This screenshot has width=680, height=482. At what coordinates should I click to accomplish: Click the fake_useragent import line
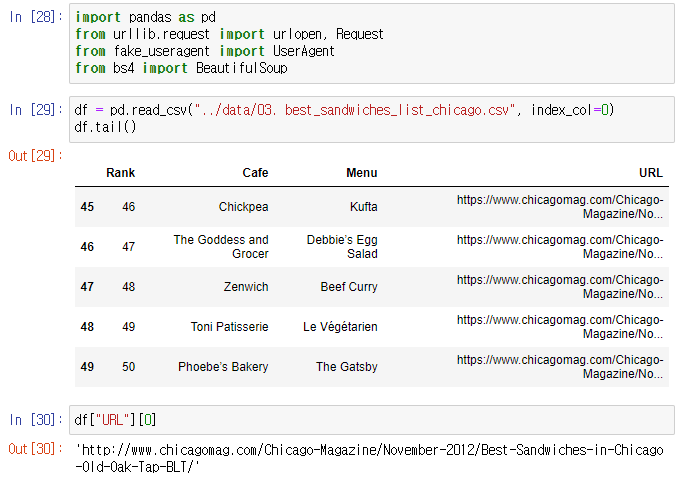(205, 51)
